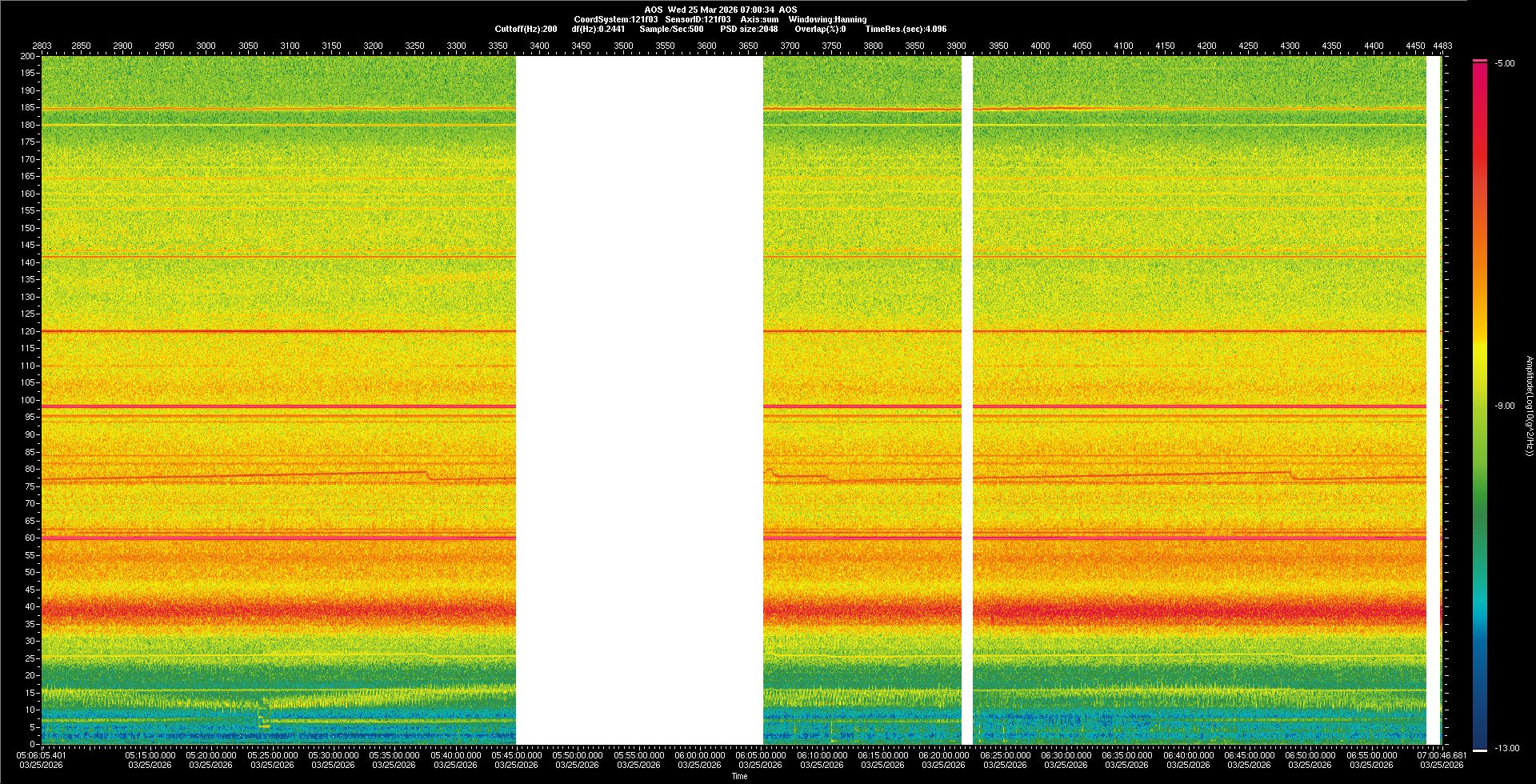Image resolution: width=1536 pixels, height=784 pixels.
Task: Click the 120 Hz frequency axis label
Action: click(x=28, y=331)
